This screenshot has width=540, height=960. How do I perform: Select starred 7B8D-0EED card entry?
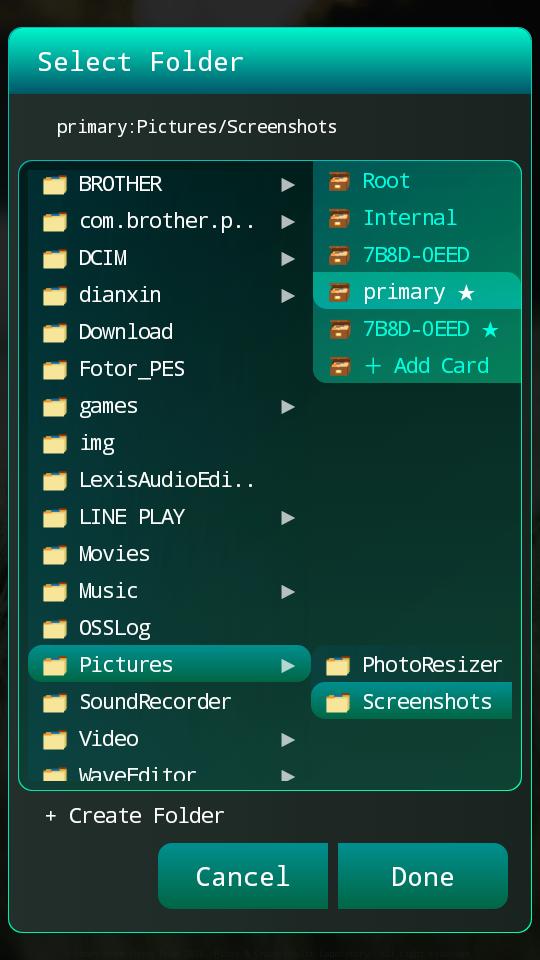pos(417,329)
